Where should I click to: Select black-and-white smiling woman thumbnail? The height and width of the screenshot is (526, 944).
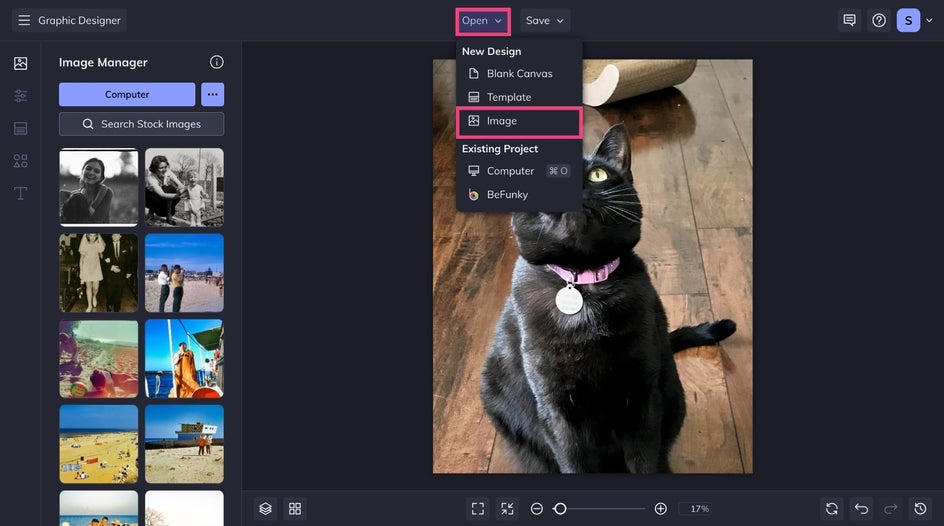(x=99, y=187)
